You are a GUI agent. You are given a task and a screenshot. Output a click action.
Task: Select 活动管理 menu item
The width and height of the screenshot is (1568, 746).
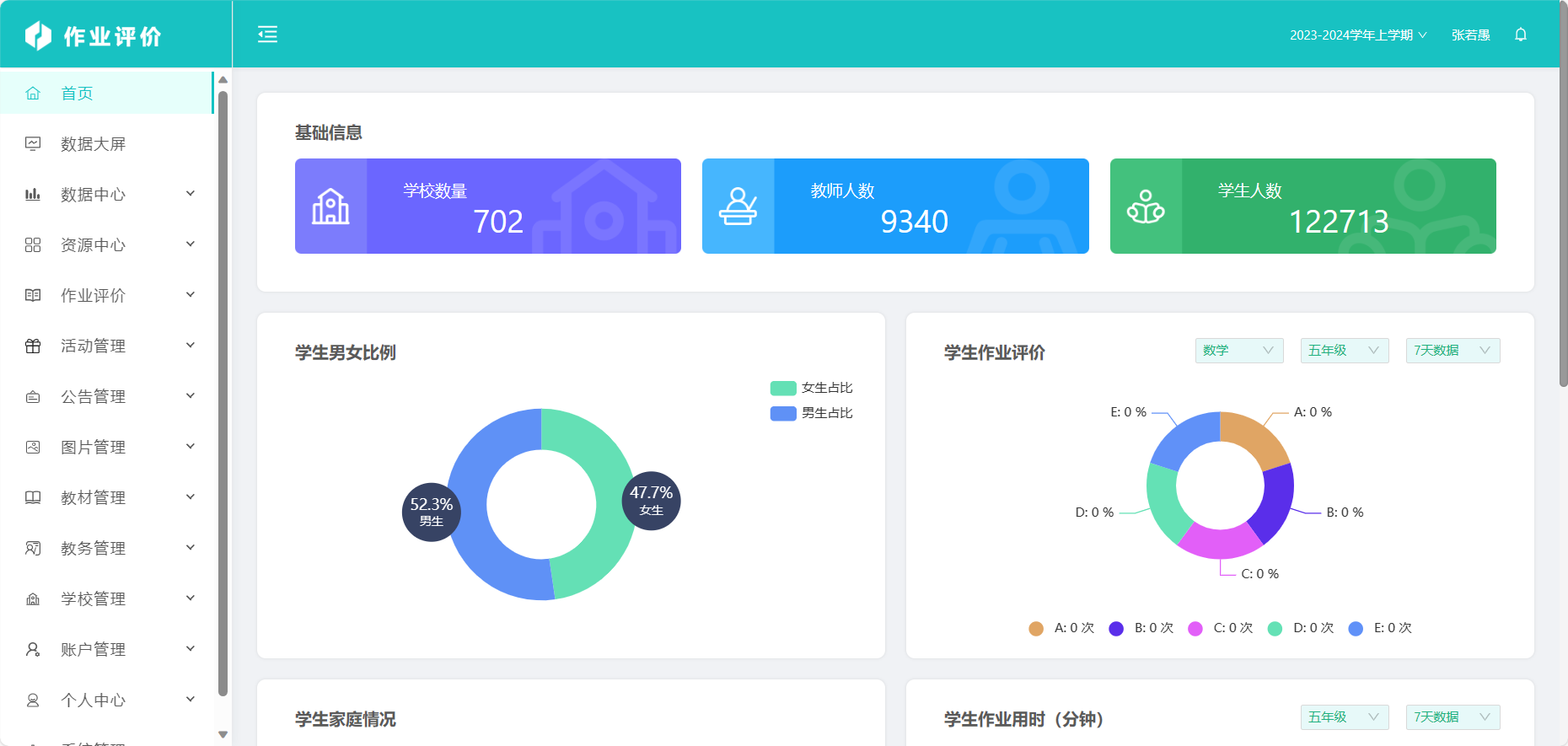point(107,346)
